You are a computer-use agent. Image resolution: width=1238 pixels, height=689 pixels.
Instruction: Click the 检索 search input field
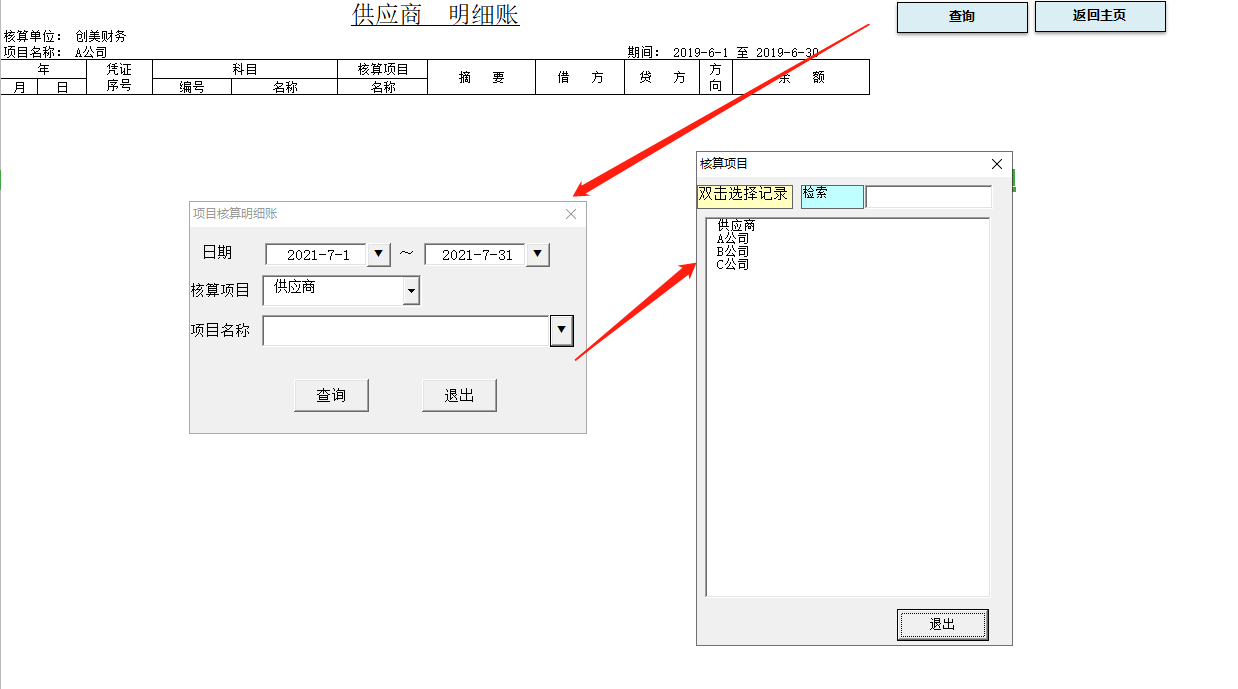tap(928, 196)
